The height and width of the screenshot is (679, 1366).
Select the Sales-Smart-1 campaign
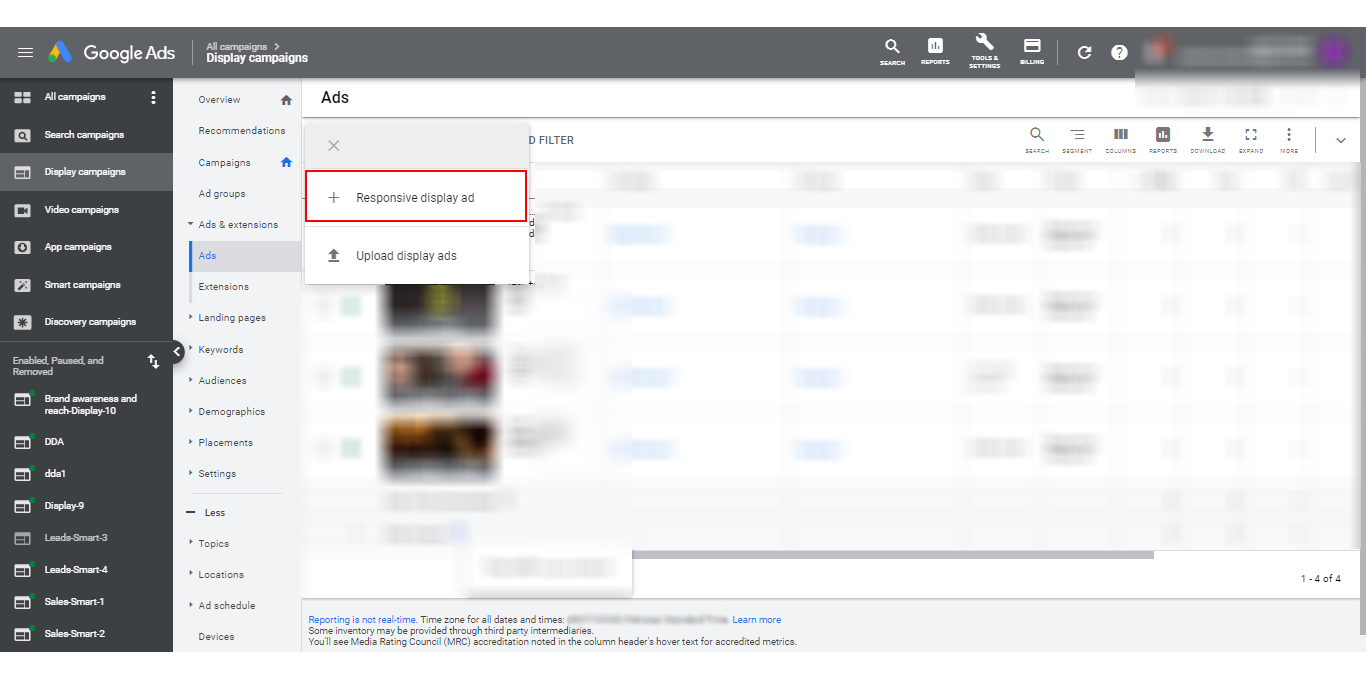pyautogui.click(x=74, y=602)
